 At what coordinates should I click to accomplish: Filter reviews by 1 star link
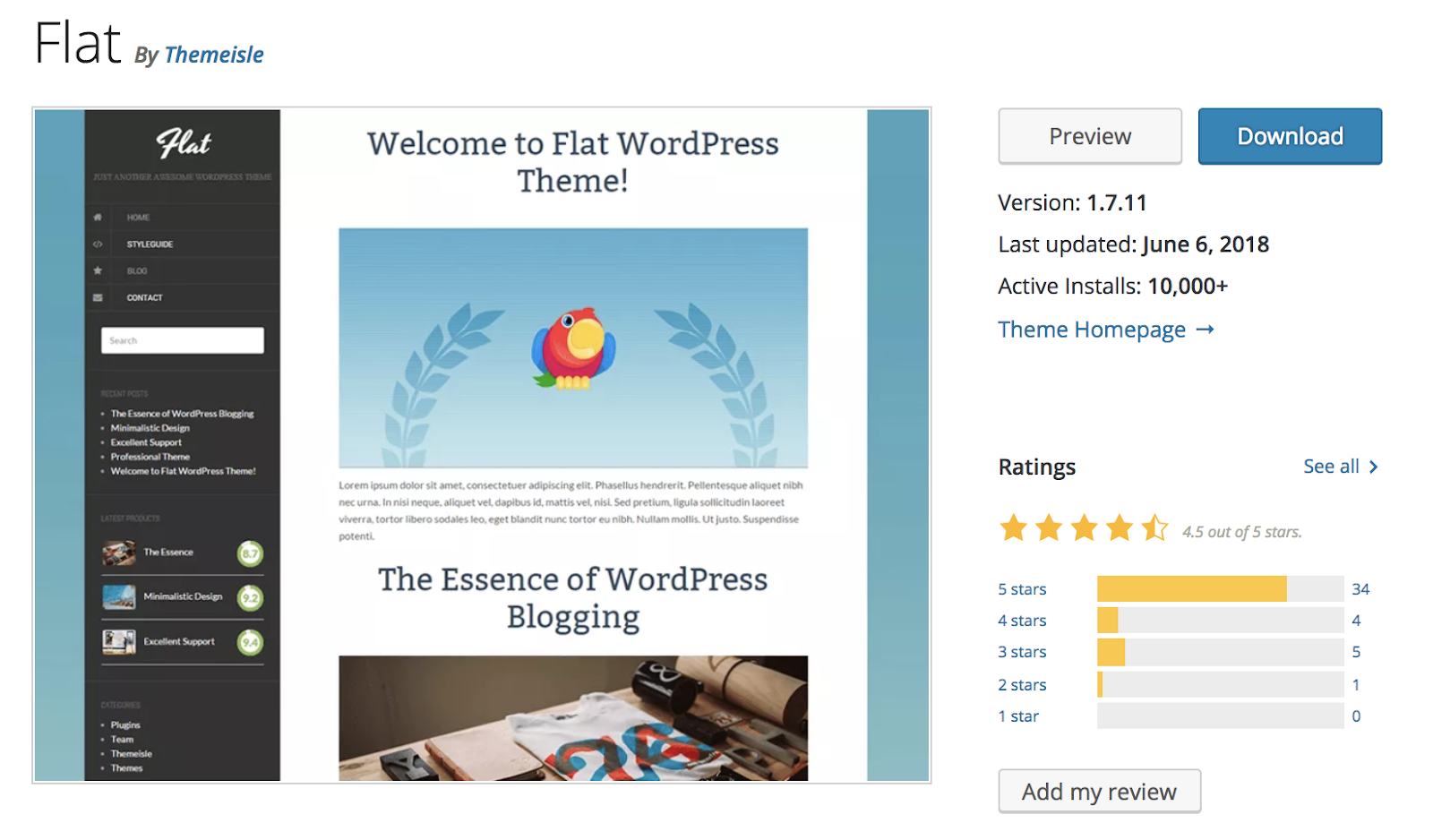[1018, 716]
